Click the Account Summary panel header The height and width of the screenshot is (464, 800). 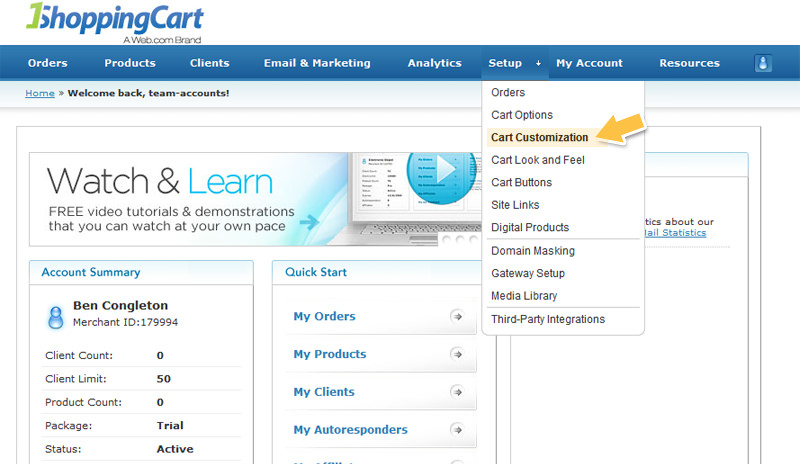(x=141, y=273)
